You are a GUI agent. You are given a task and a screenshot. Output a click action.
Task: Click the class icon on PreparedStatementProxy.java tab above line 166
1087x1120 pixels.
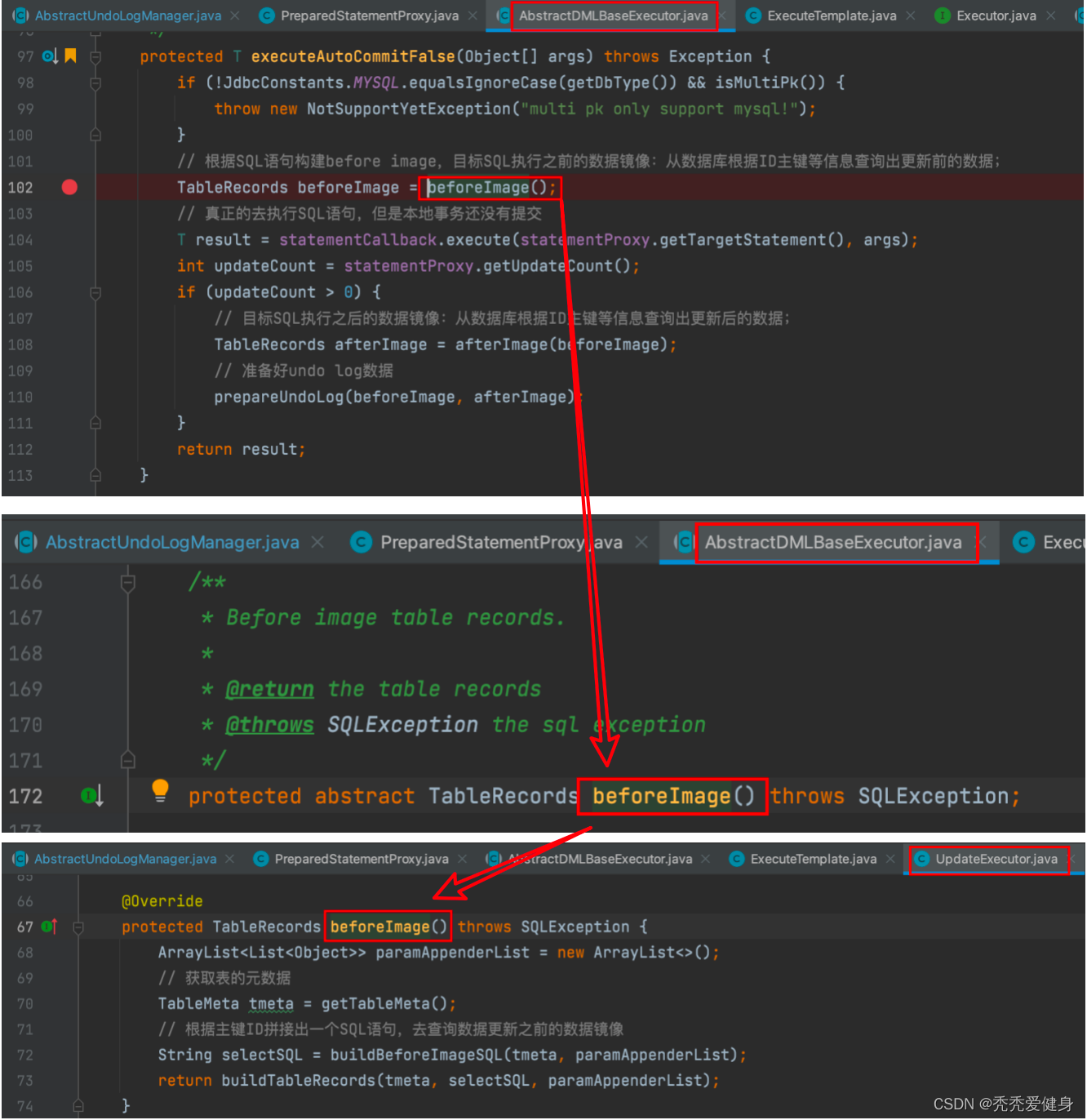tap(361, 542)
